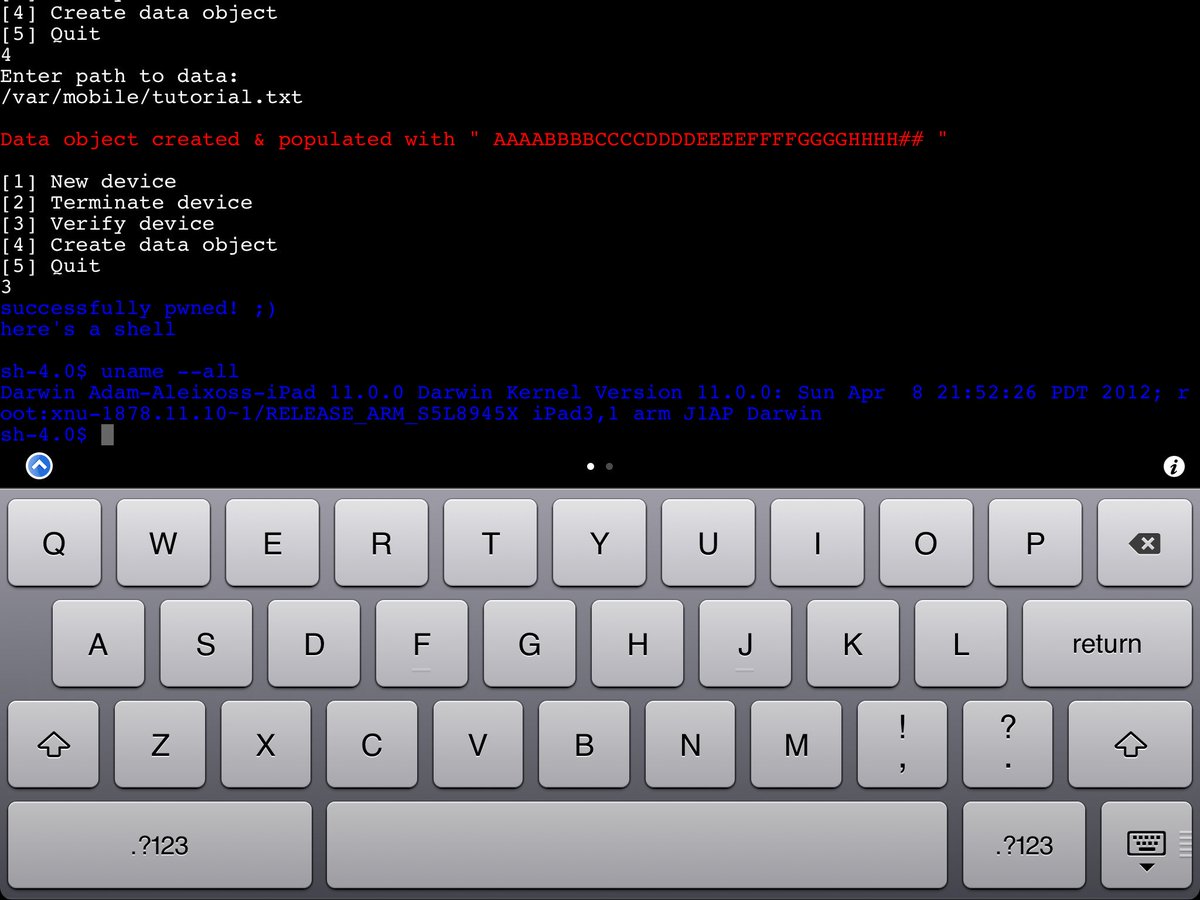Tap the M key
Image resolution: width=1200 pixels, height=900 pixels.
click(x=797, y=744)
